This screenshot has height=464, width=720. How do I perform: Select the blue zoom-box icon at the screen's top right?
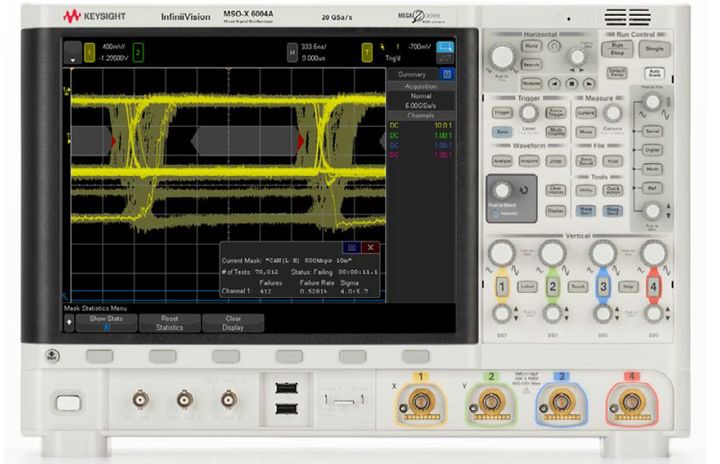(444, 47)
